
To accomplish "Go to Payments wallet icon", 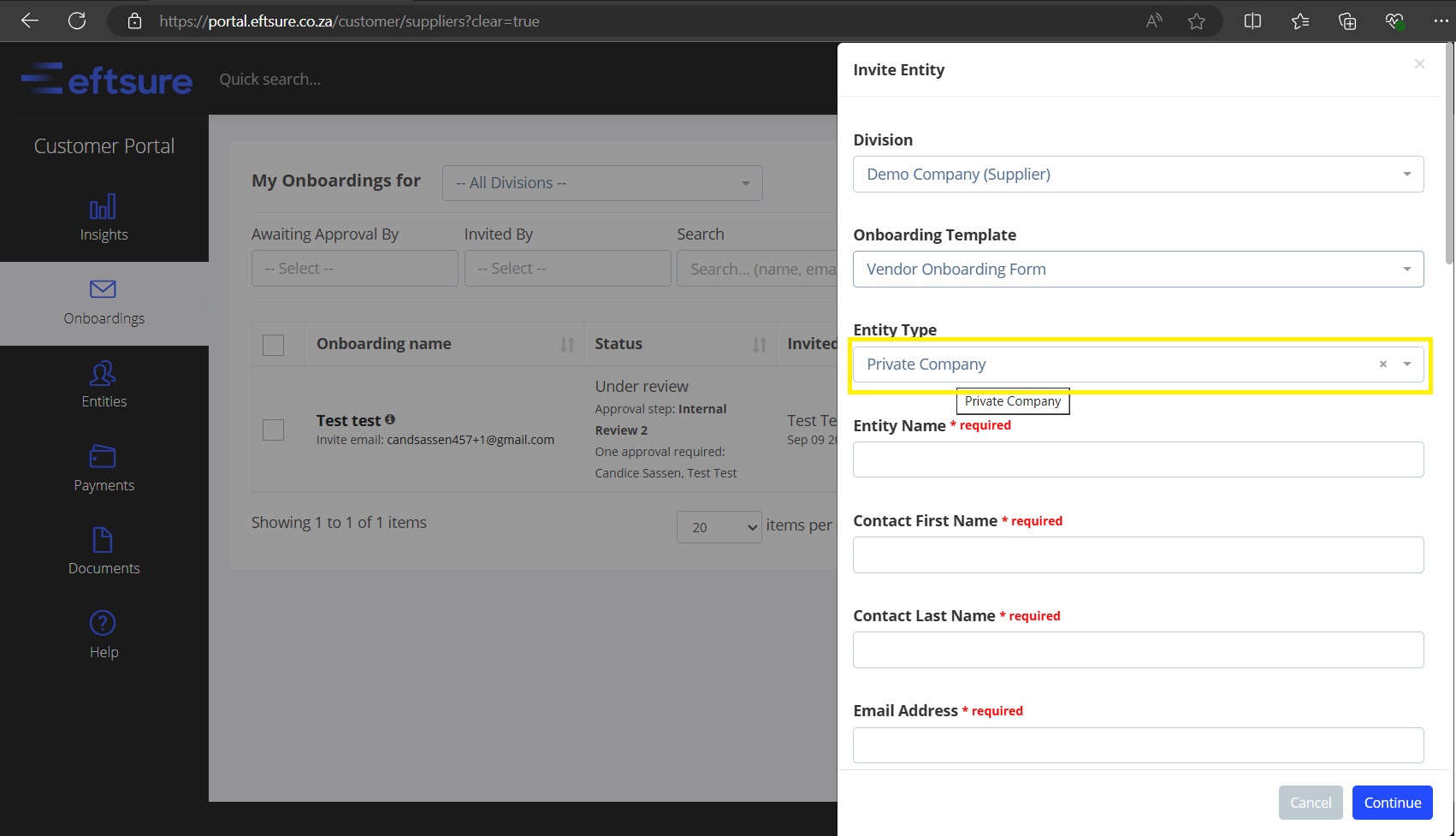I will [x=103, y=456].
